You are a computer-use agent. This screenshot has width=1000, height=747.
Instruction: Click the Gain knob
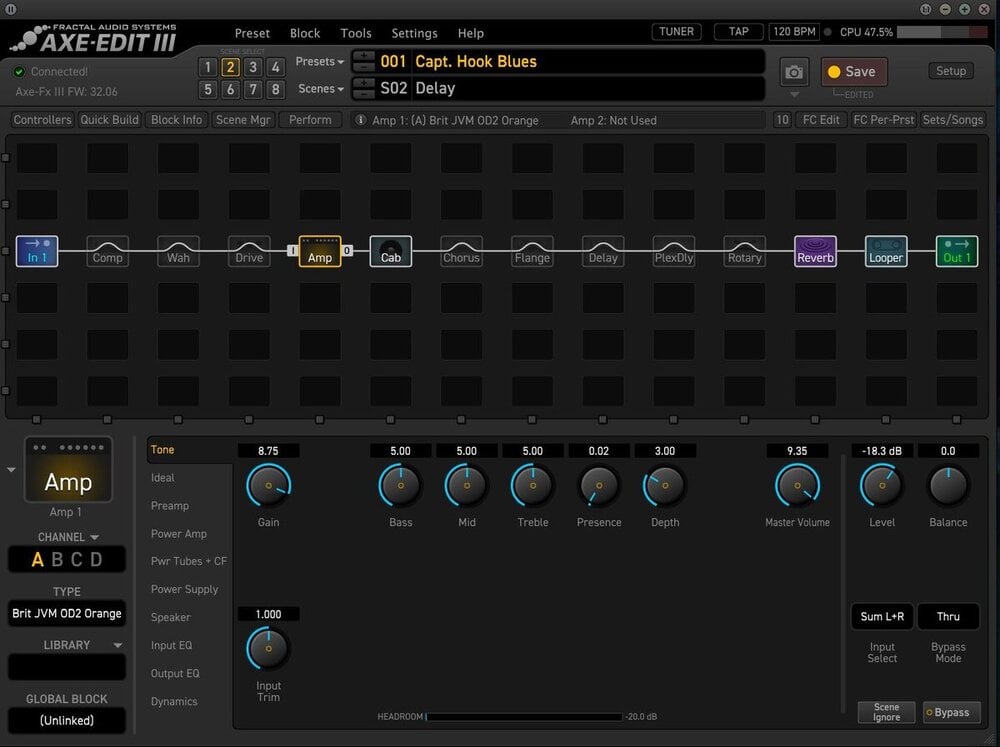(268, 485)
